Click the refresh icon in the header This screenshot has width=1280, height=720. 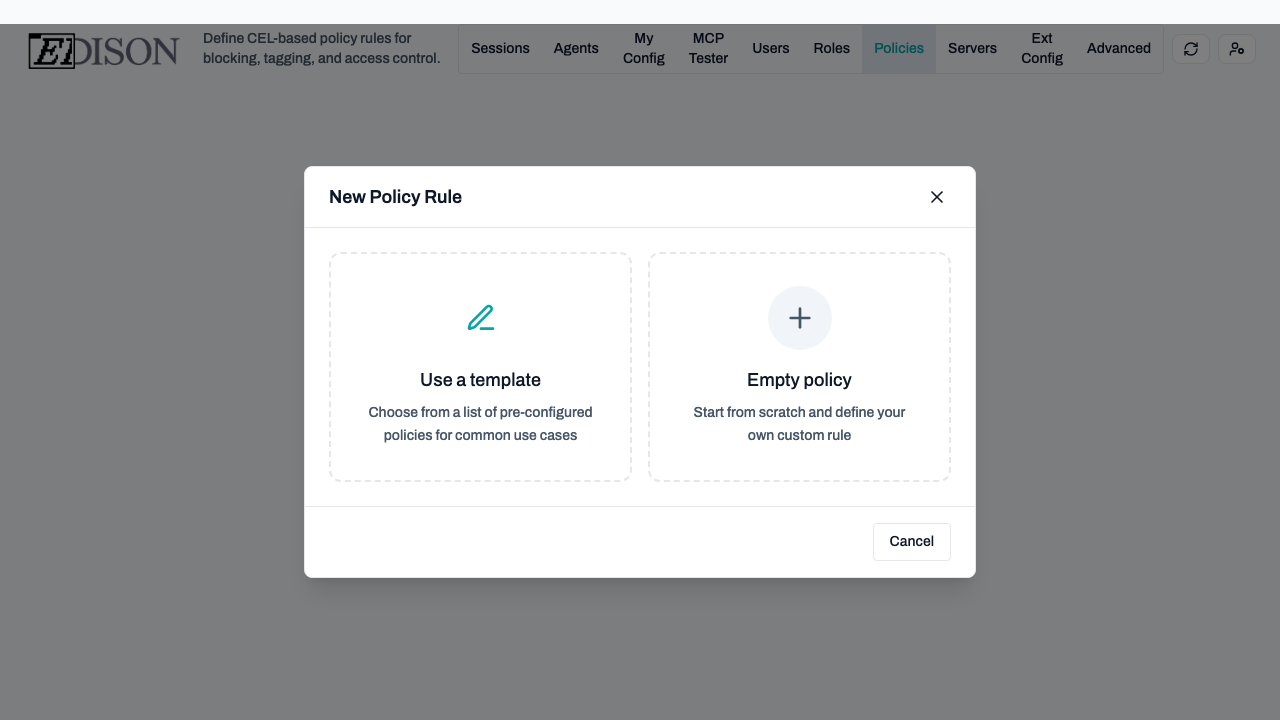point(1190,48)
